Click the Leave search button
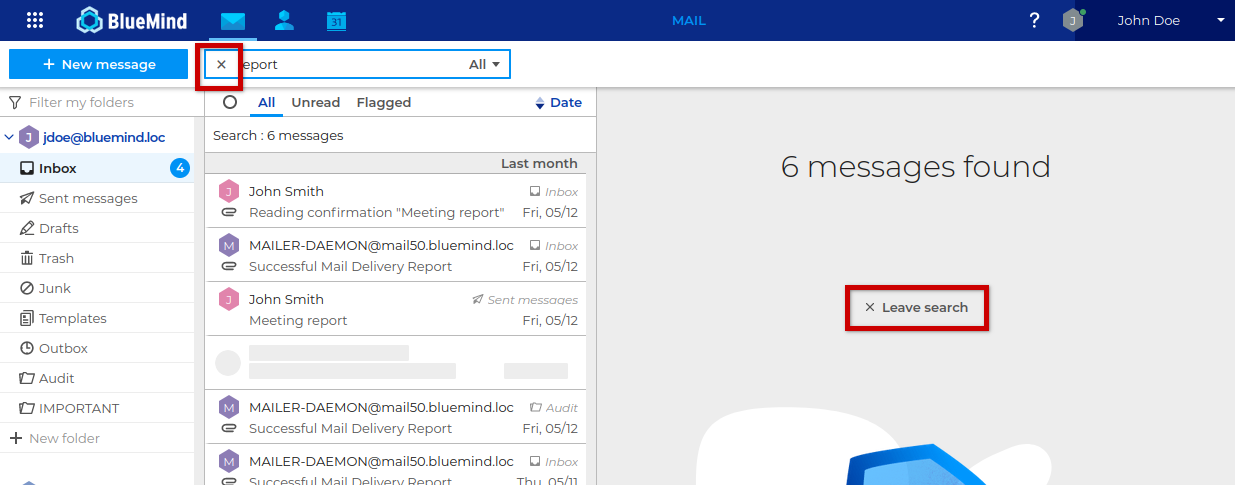 [917, 307]
